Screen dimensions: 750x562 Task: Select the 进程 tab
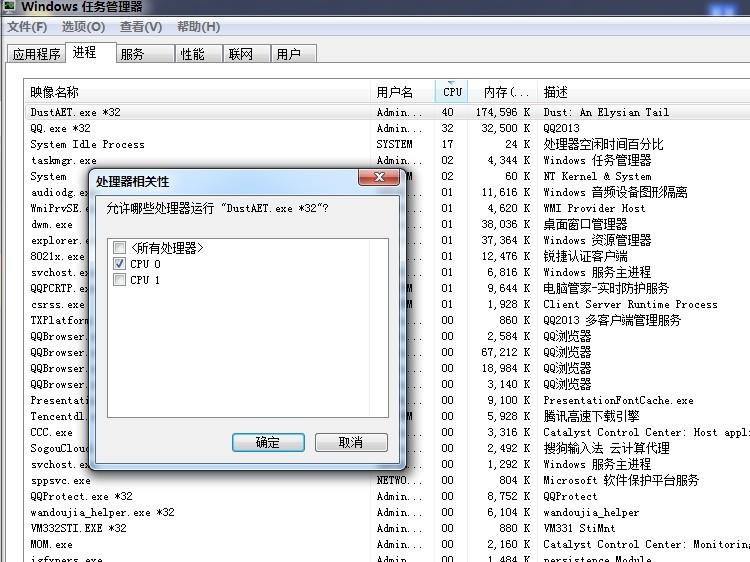point(90,52)
